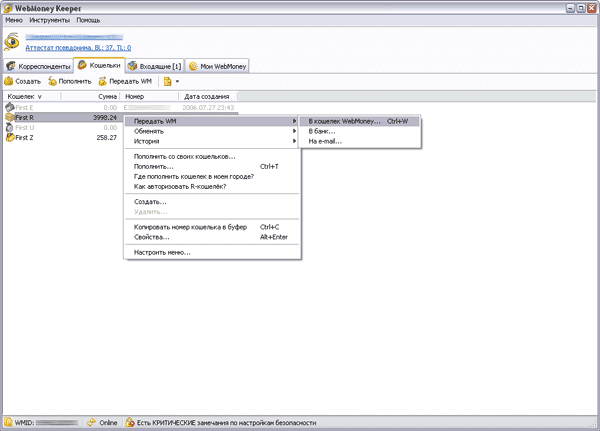Screen dimensions: 600x431
Task: Click the Create wallet coin icon
Action: [x=9, y=81]
